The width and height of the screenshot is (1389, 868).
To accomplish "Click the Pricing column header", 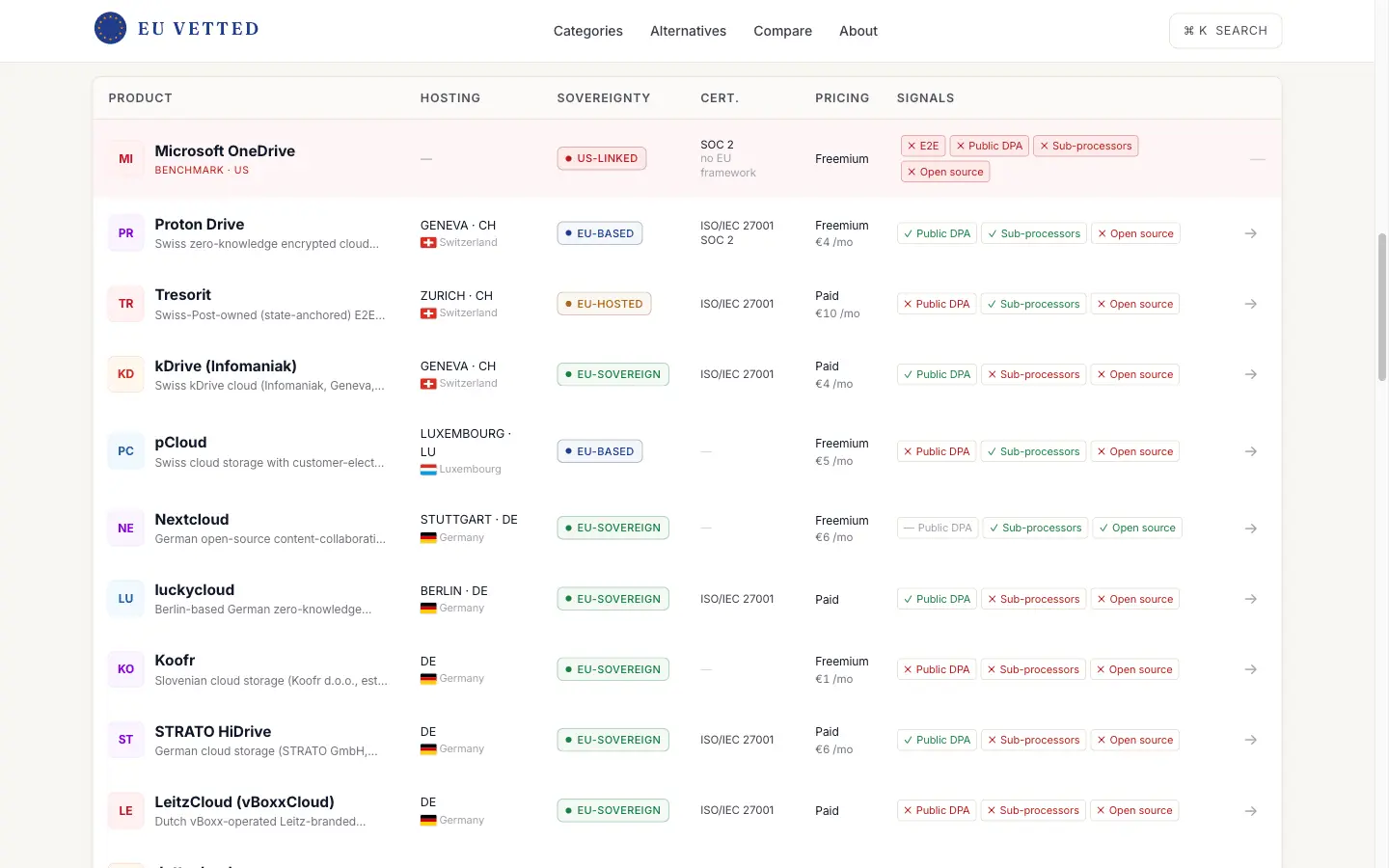I will pyautogui.click(x=842, y=98).
